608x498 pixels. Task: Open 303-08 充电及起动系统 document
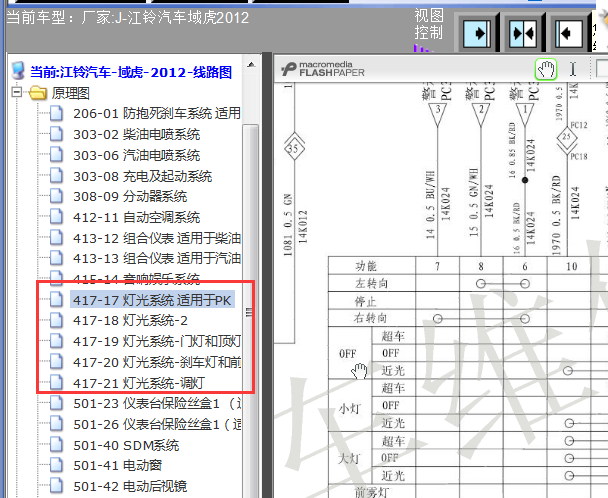coord(142,176)
